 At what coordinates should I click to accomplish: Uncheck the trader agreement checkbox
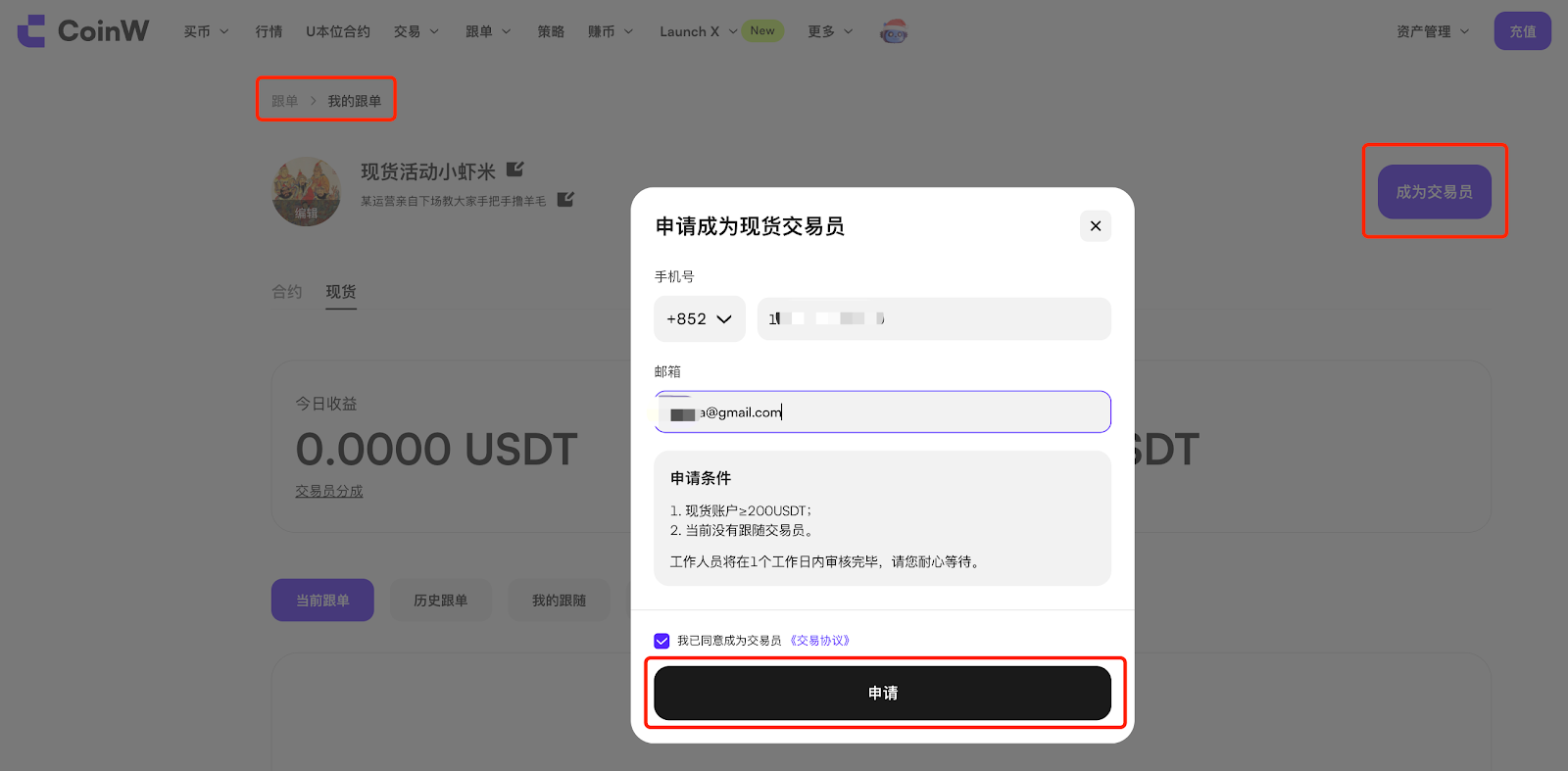pos(661,641)
